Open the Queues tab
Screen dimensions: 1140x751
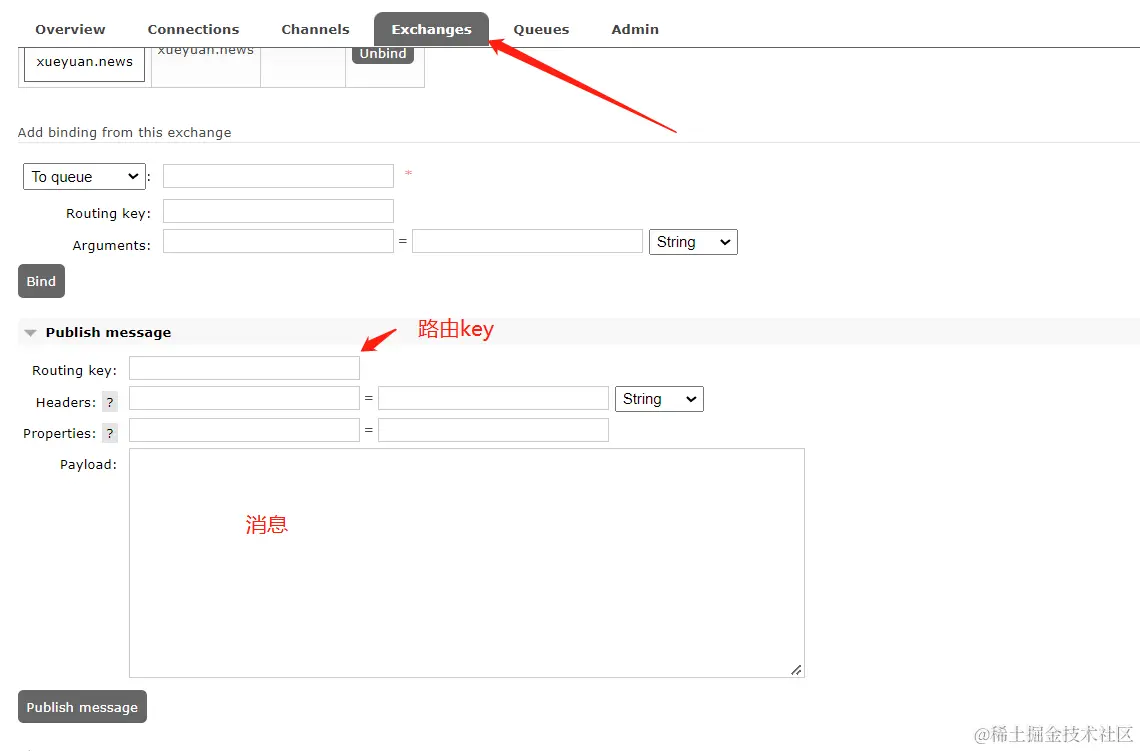(541, 29)
